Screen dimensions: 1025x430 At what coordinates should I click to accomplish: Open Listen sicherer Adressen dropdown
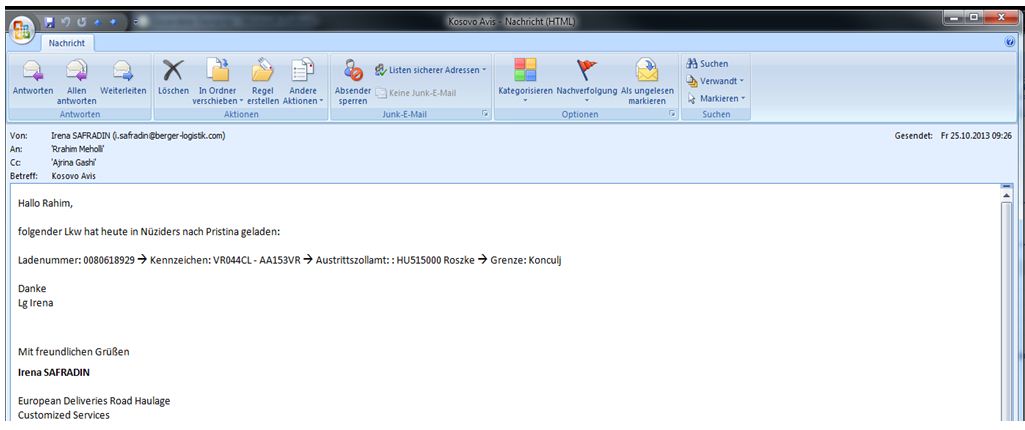tap(431, 70)
